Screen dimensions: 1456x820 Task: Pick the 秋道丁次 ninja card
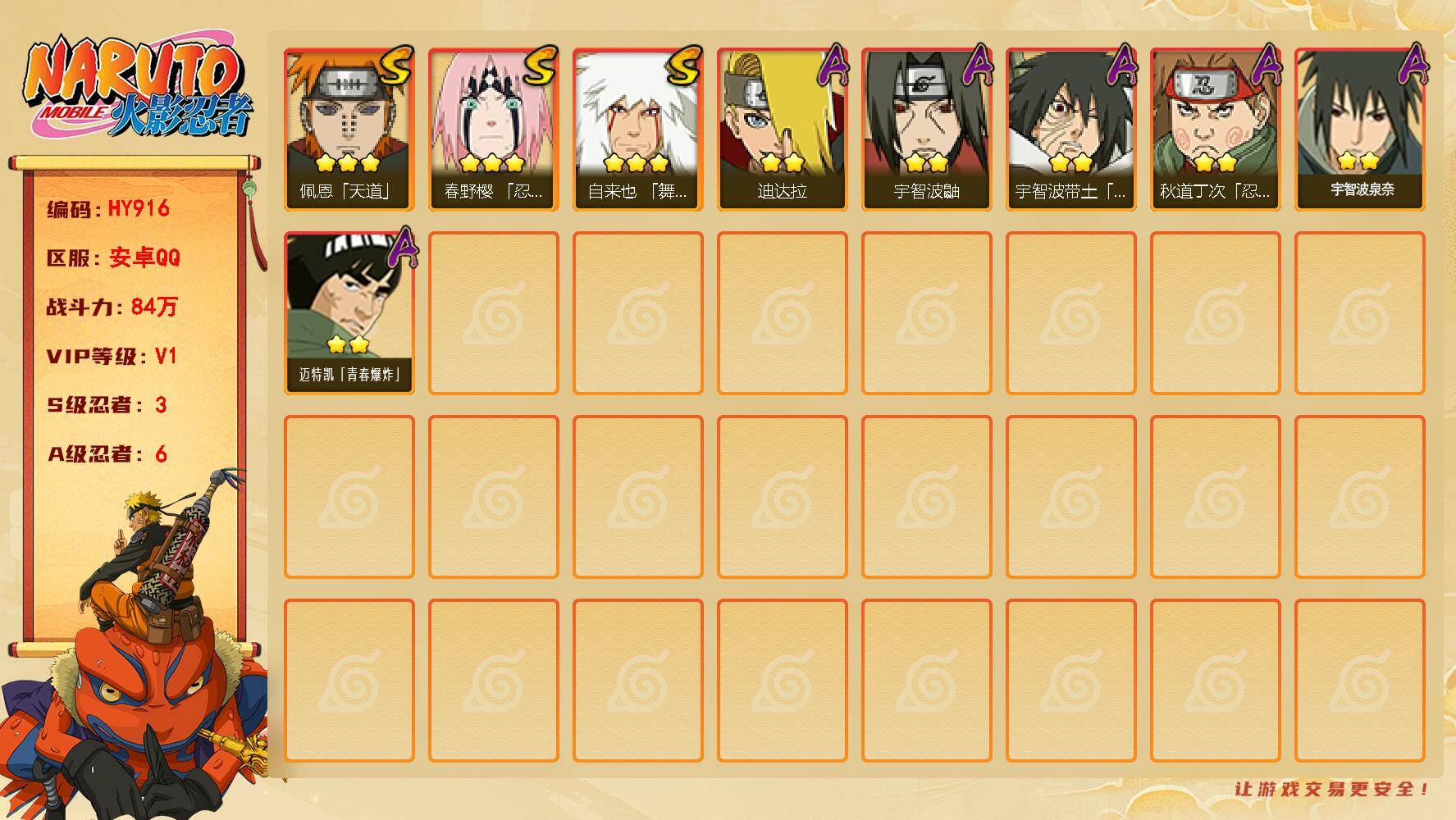[x=1215, y=130]
